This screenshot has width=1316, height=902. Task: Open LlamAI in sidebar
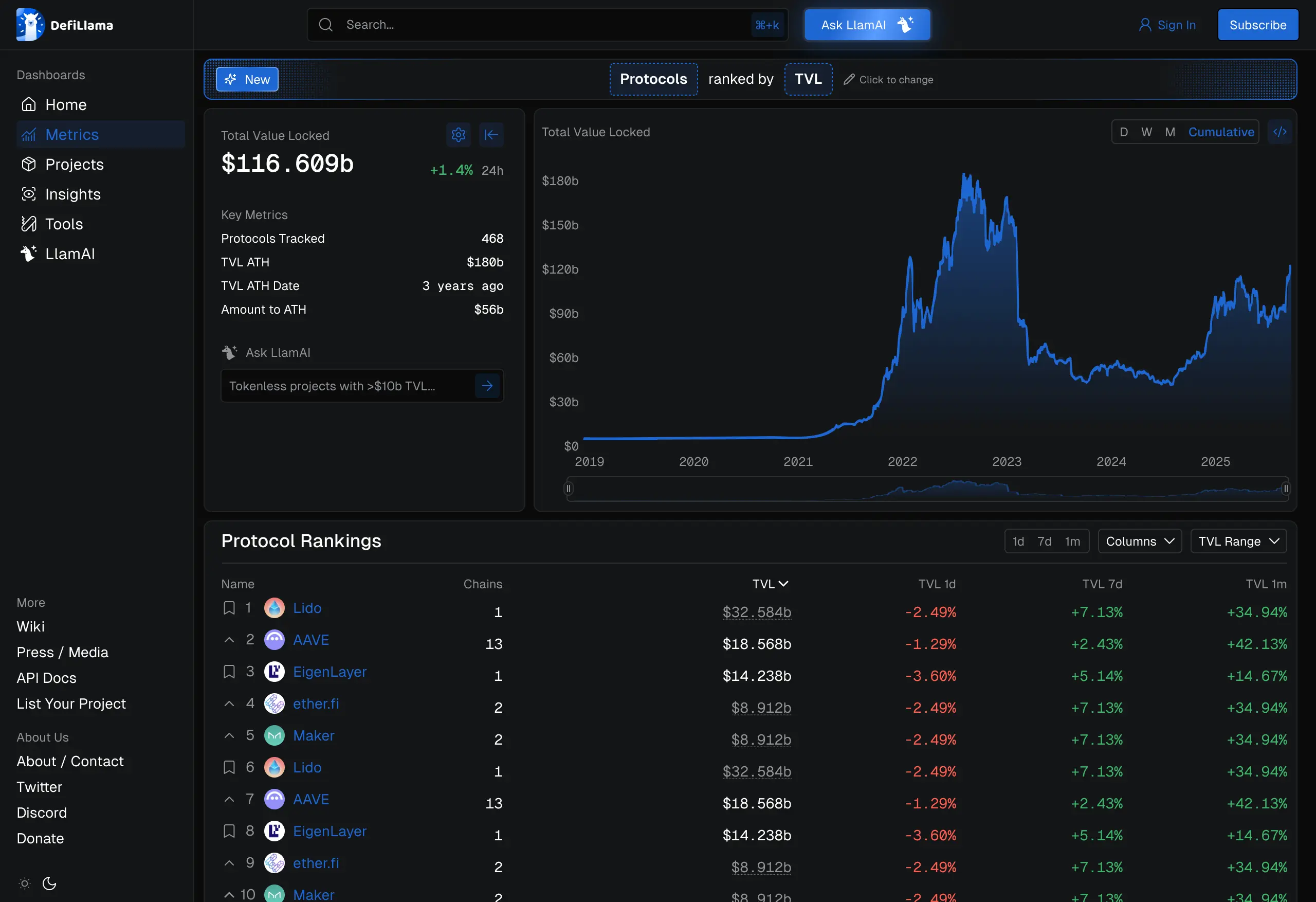tap(100, 254)
